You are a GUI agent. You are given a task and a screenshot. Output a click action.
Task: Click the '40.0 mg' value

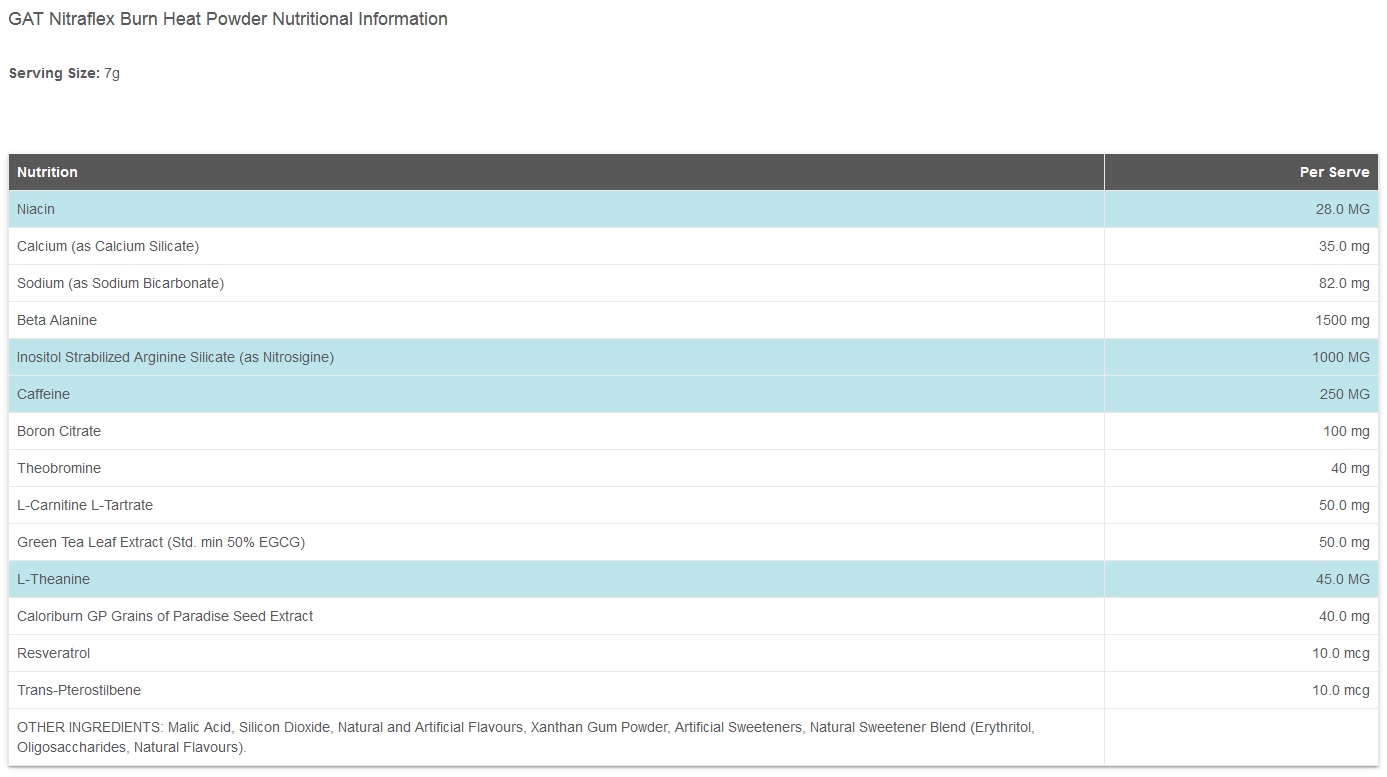[x=1344, y=616]
